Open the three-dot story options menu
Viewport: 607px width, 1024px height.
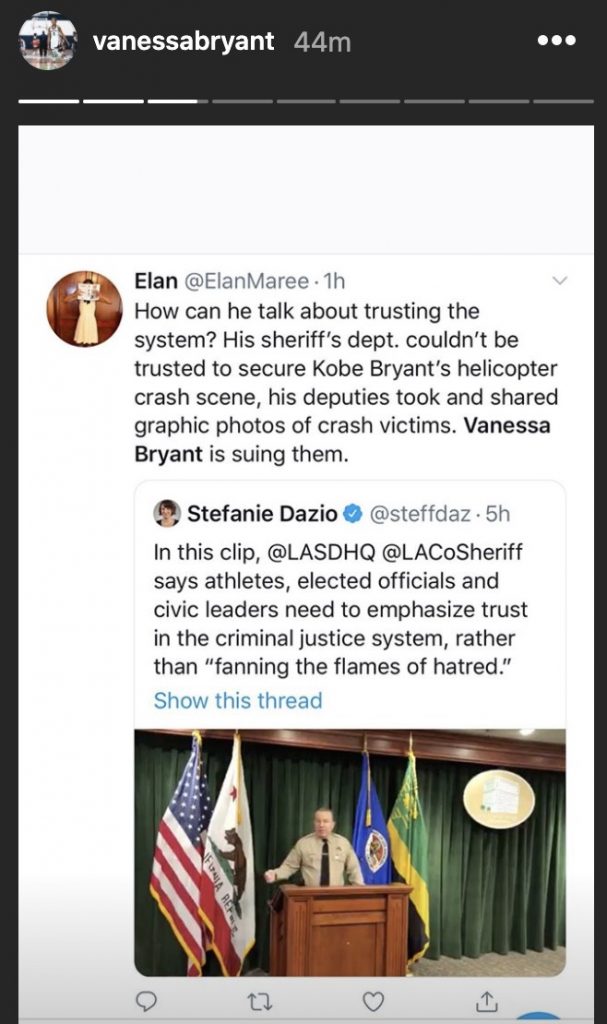point(556,41)
